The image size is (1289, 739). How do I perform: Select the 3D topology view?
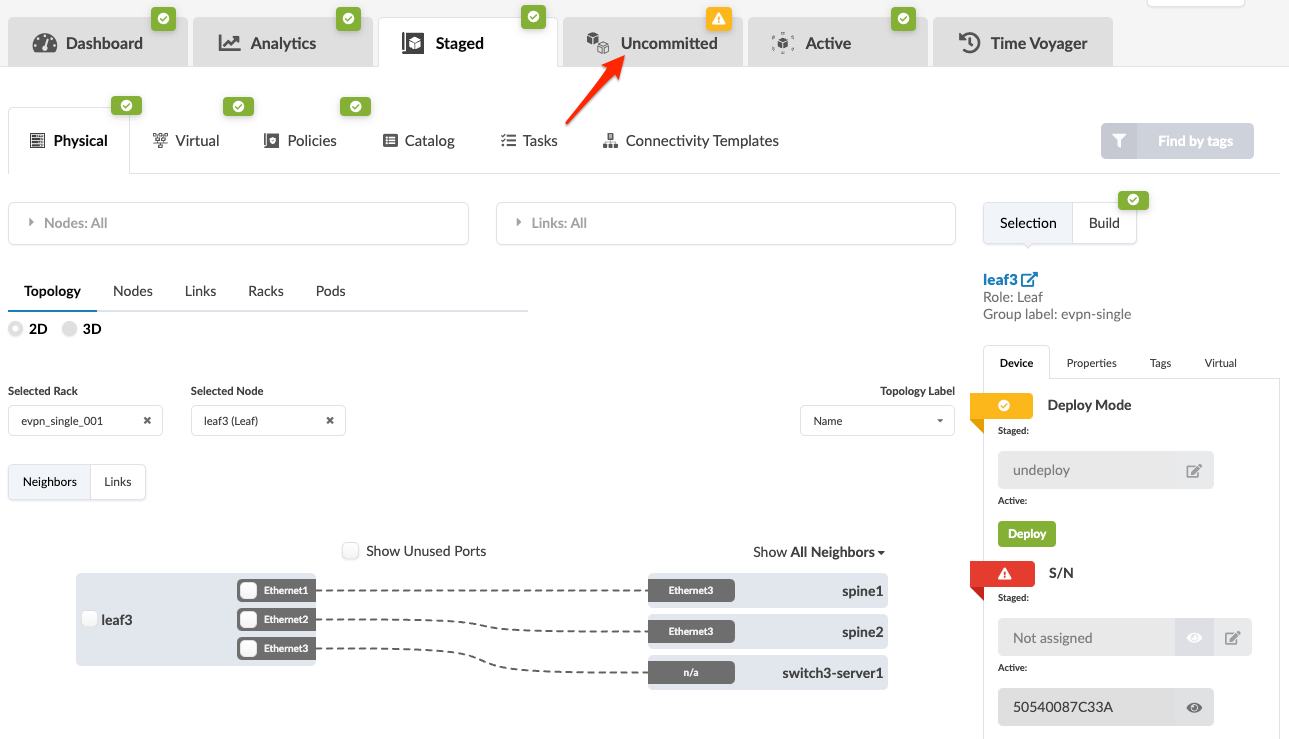pyautogui.click(x=70, y=329)
